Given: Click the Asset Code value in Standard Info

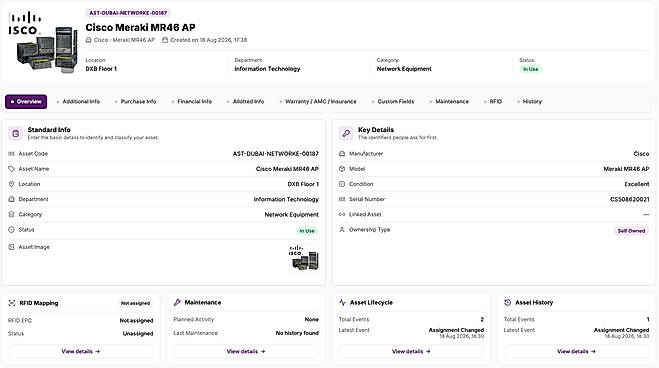Looking at the screenshot, I should tap(276, 154).
